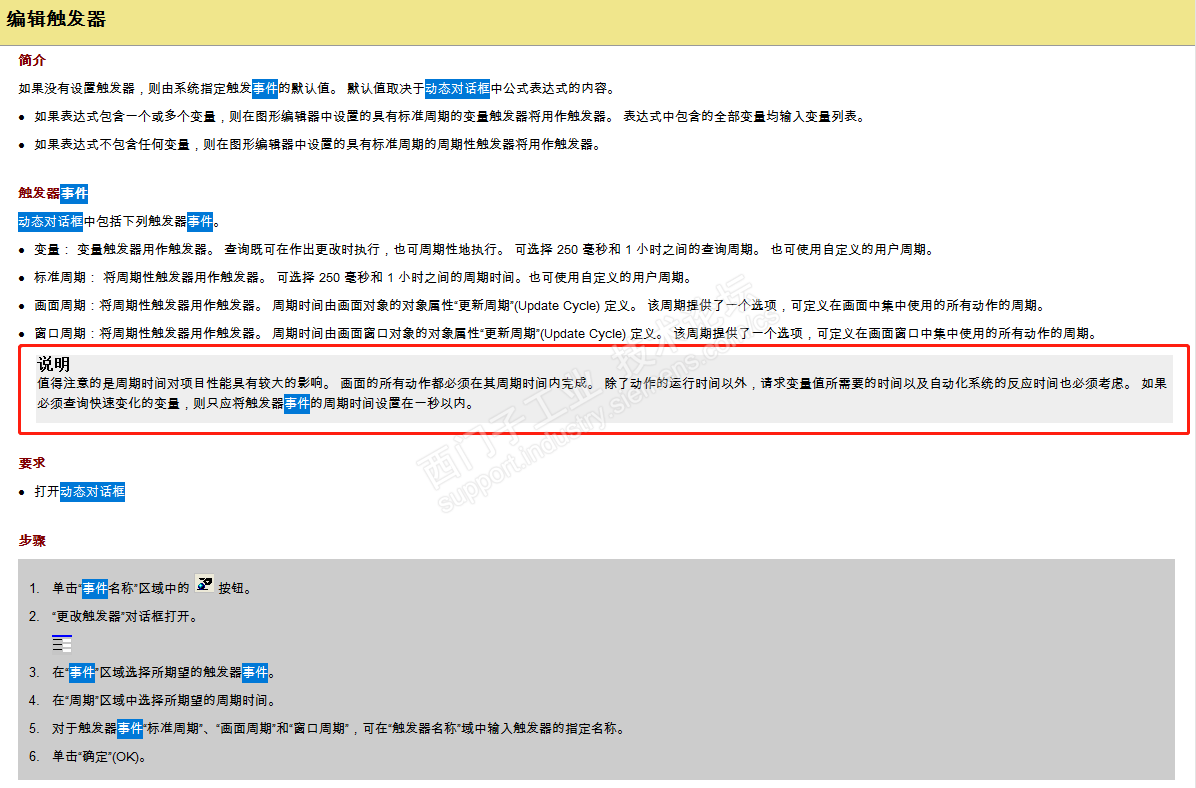Click the small list icon below step 2

coord(62,643)
